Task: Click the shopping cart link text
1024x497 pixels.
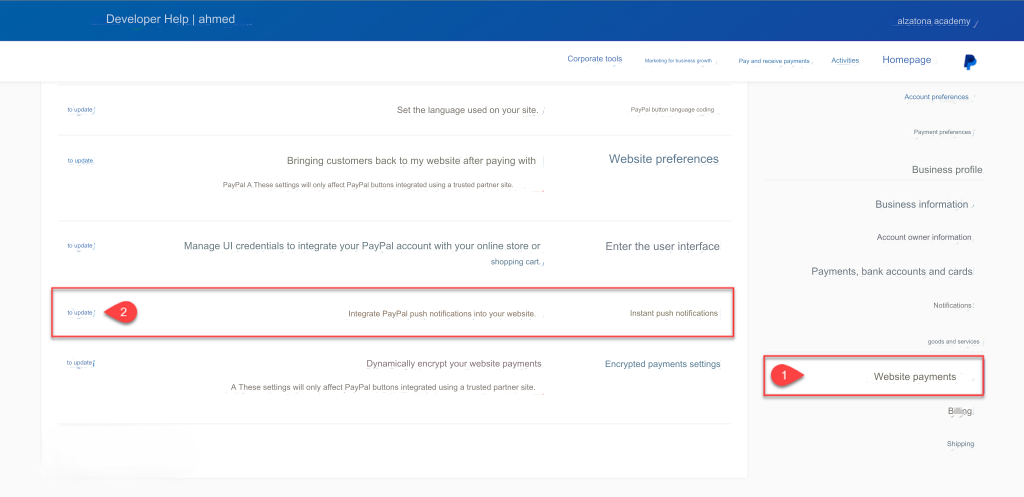Action: [516, 262]
